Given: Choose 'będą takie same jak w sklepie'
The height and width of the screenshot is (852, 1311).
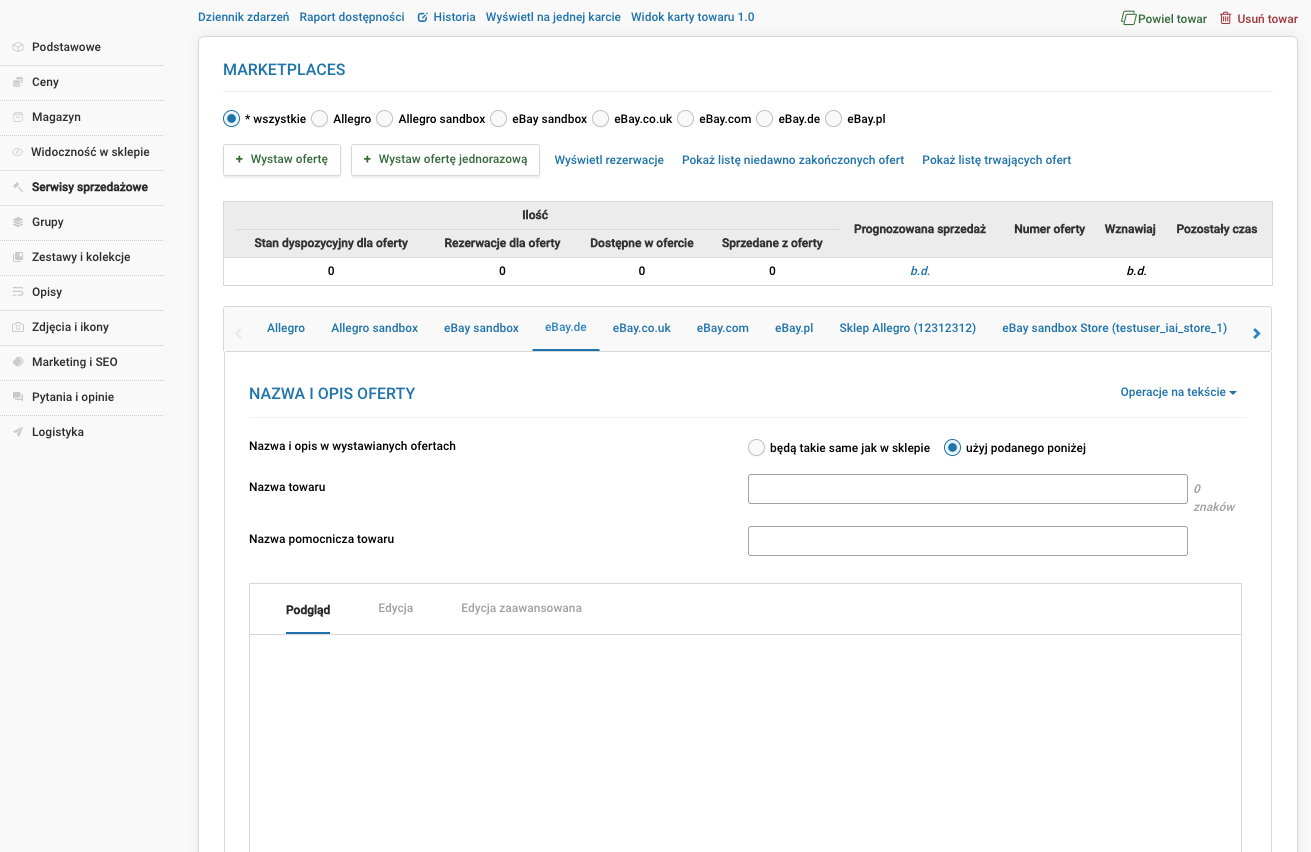Looking at the screenshot, I should pos(757,448).
